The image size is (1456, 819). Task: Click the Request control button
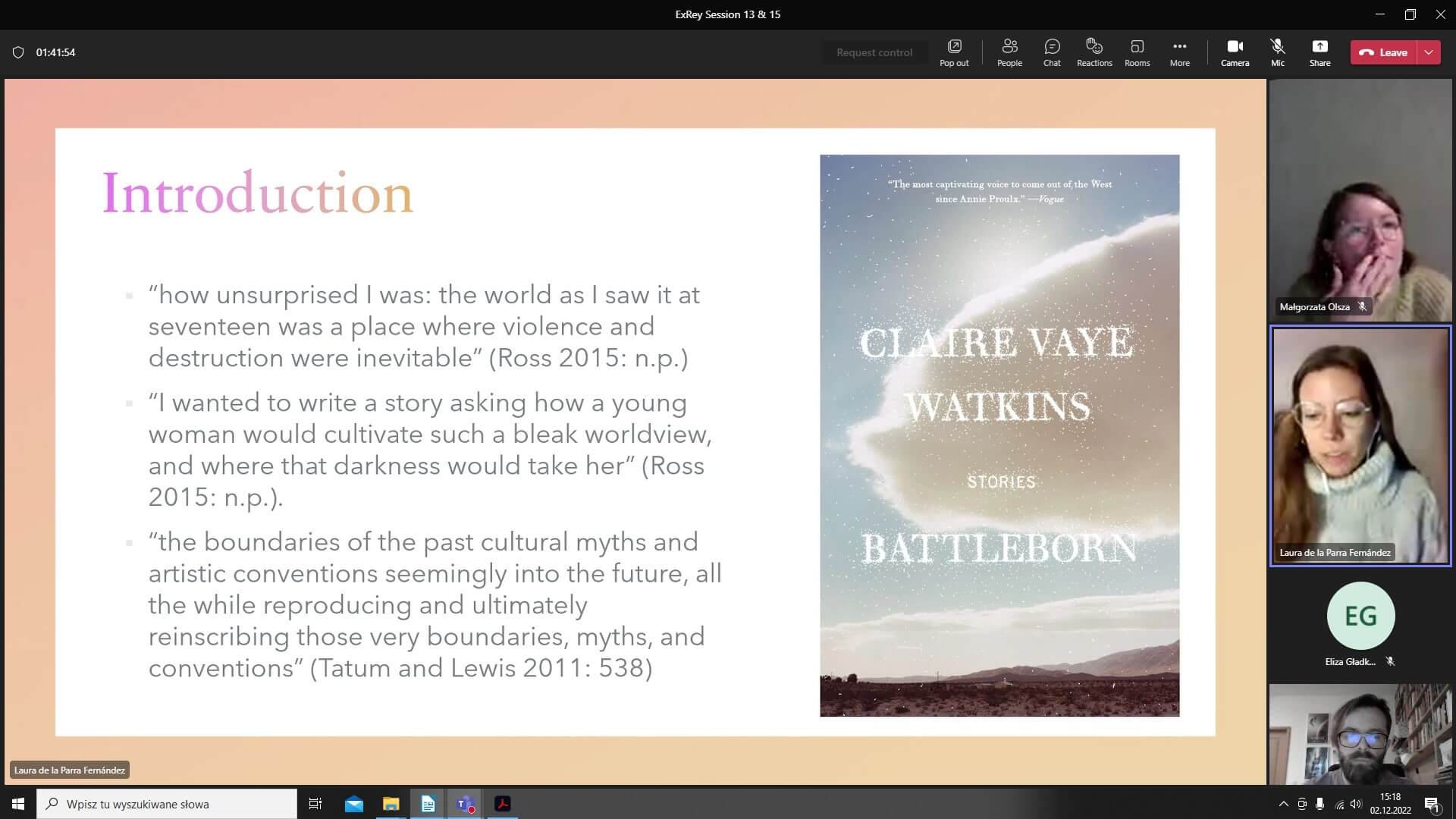click(874, 52)
